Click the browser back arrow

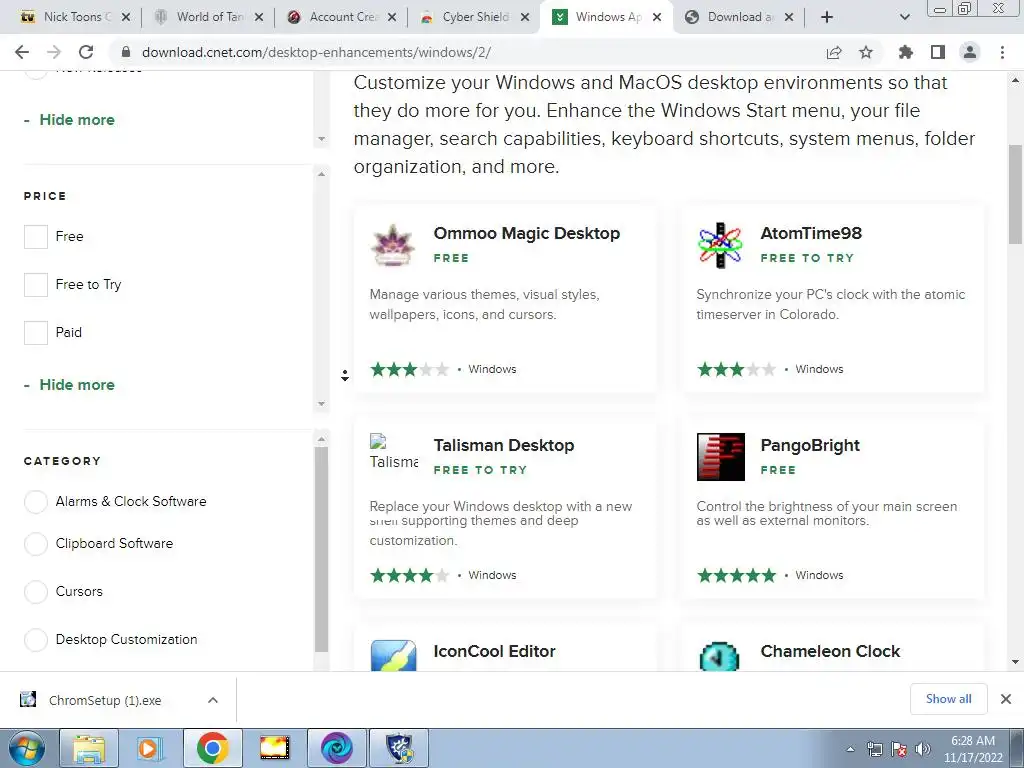pyautogui.click(x=22, y=52)
